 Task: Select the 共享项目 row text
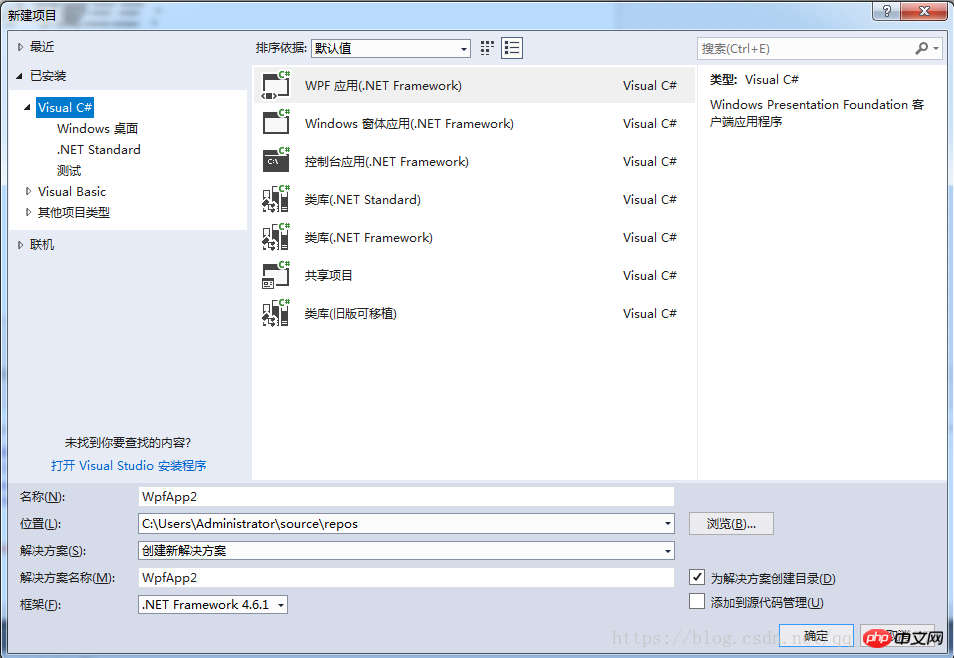(x=329, y=275)
